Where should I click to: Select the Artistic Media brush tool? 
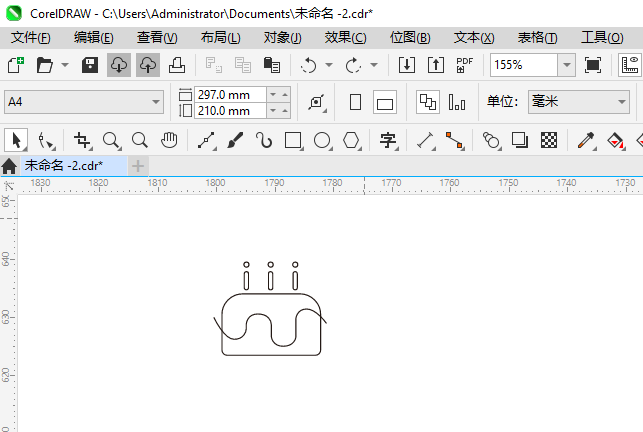235,140
